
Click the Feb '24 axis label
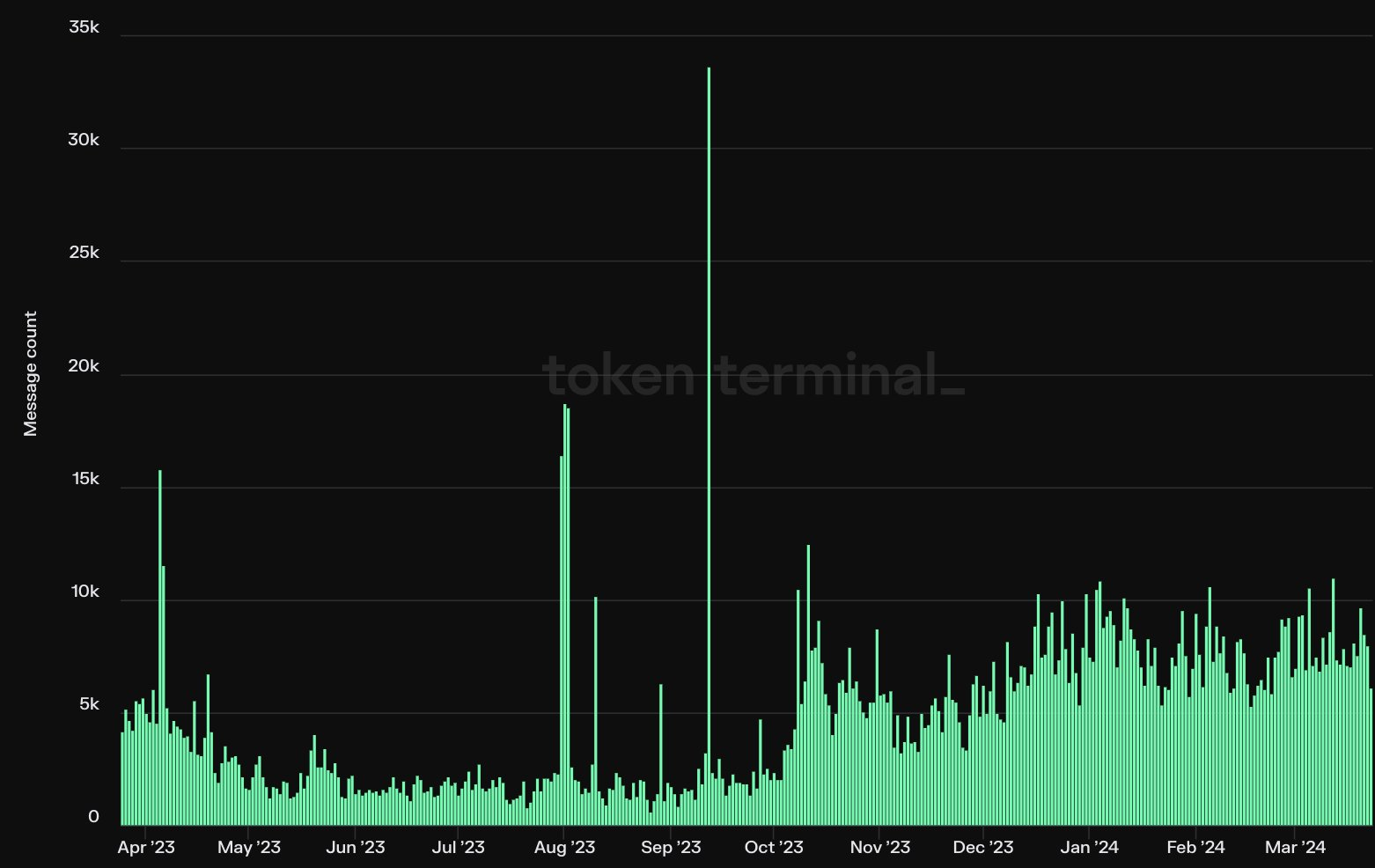pyautogui.click(x=1195, y=847)
